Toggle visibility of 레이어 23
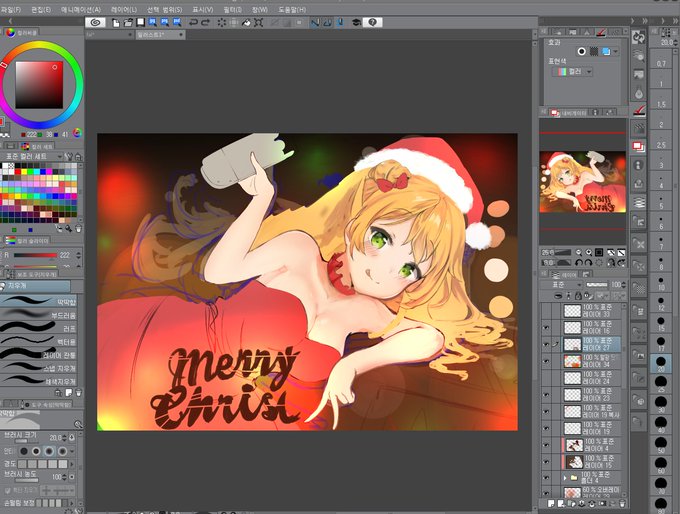Screen dimensions: 680x514 (x=546, y=395)
